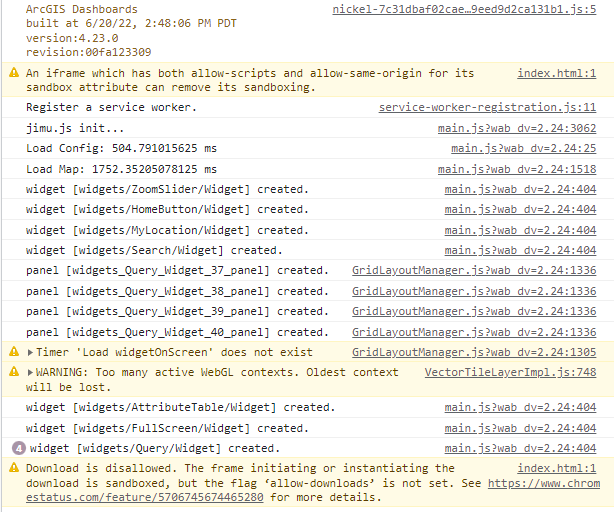Expand the Timer 'Load widgetOnScreen' message

[x=31, y=352]
